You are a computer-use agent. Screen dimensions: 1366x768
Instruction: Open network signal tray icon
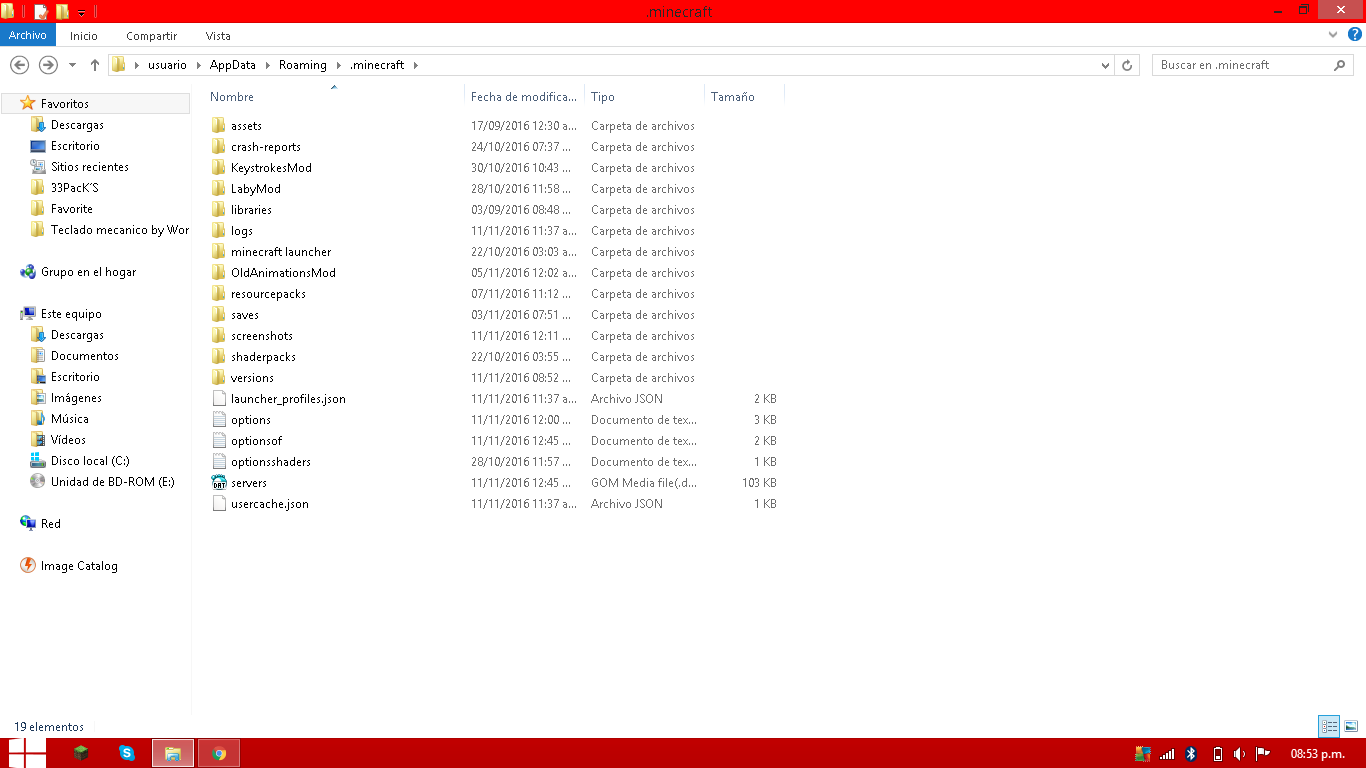pyautogui.click(x=1167, y=754)
